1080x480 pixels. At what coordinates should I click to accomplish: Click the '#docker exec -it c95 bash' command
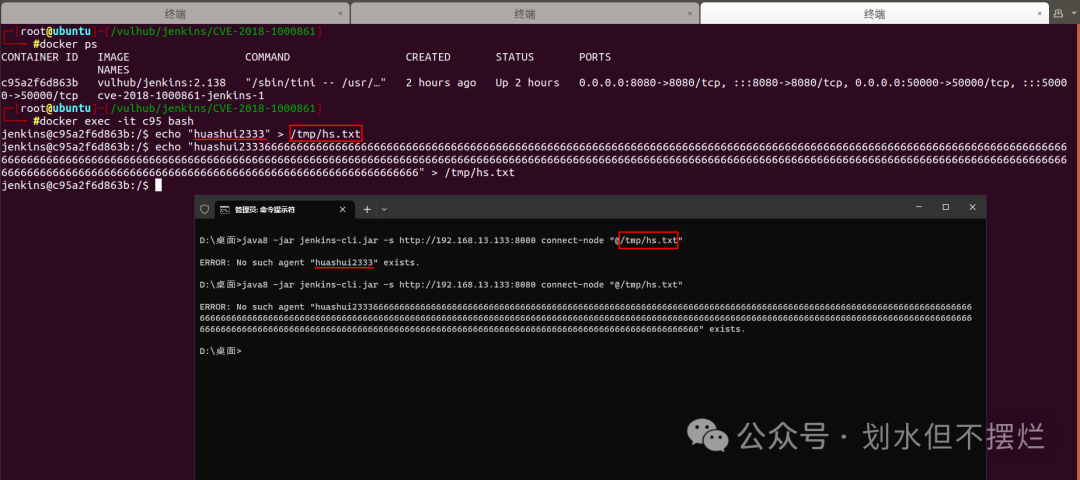113,121
